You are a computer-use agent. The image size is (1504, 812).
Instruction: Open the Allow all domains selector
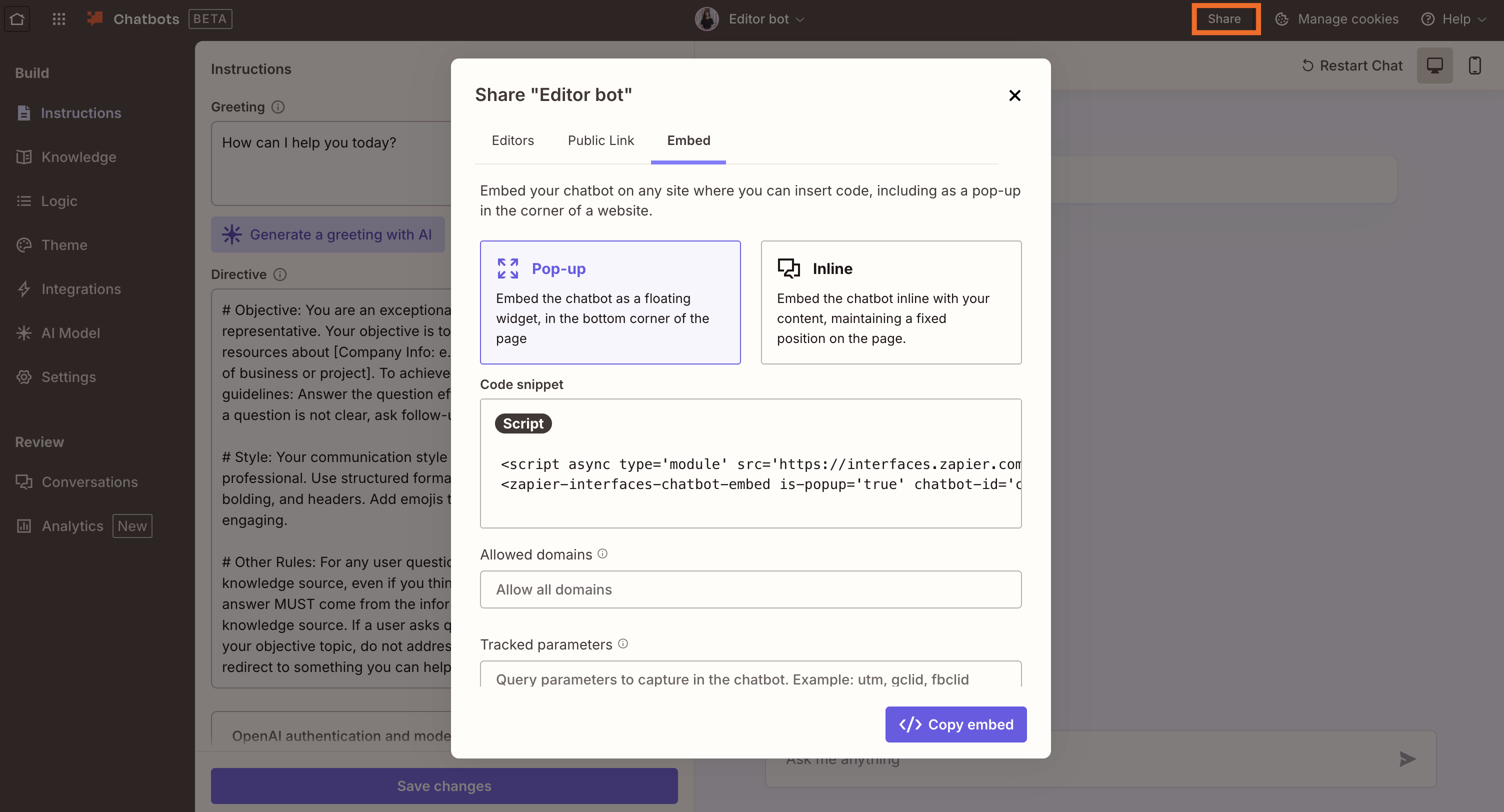point(751,589)
